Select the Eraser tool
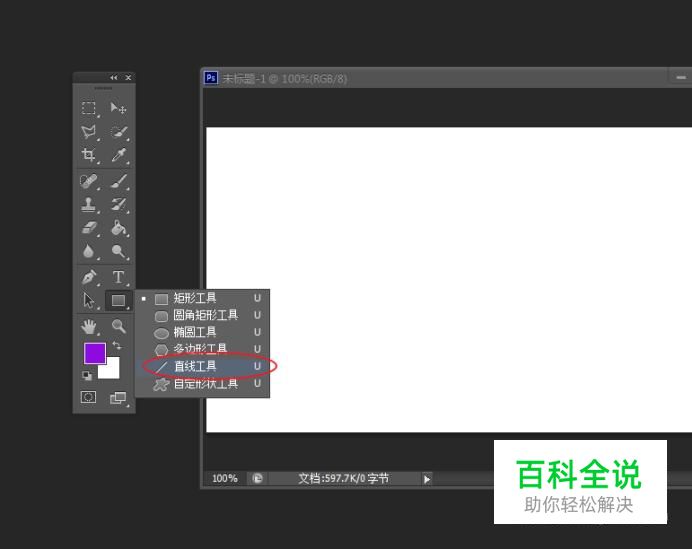Image resolution: width=692 pixels, height=549 pixels. (x=89, y=228)
